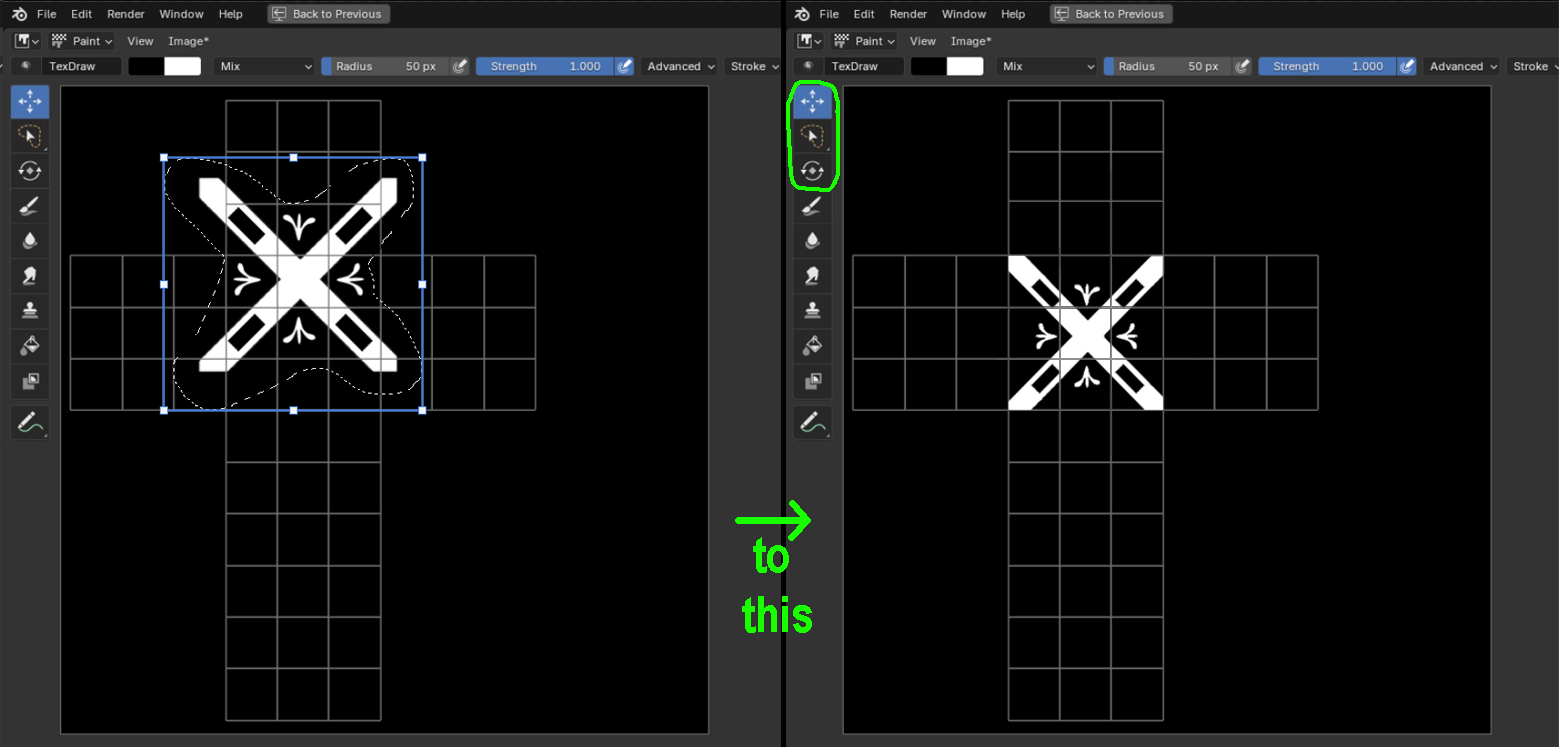Open the Image* menu in right editor
This screenshot has height=747, width=1559.
(x=971, y=41)
